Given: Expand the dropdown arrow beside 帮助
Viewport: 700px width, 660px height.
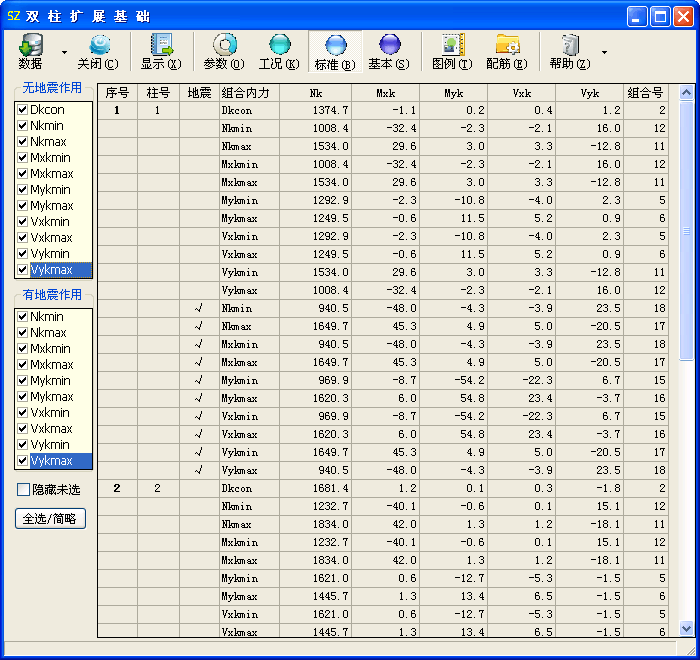Looking at the screenshot, I should 604,52.
